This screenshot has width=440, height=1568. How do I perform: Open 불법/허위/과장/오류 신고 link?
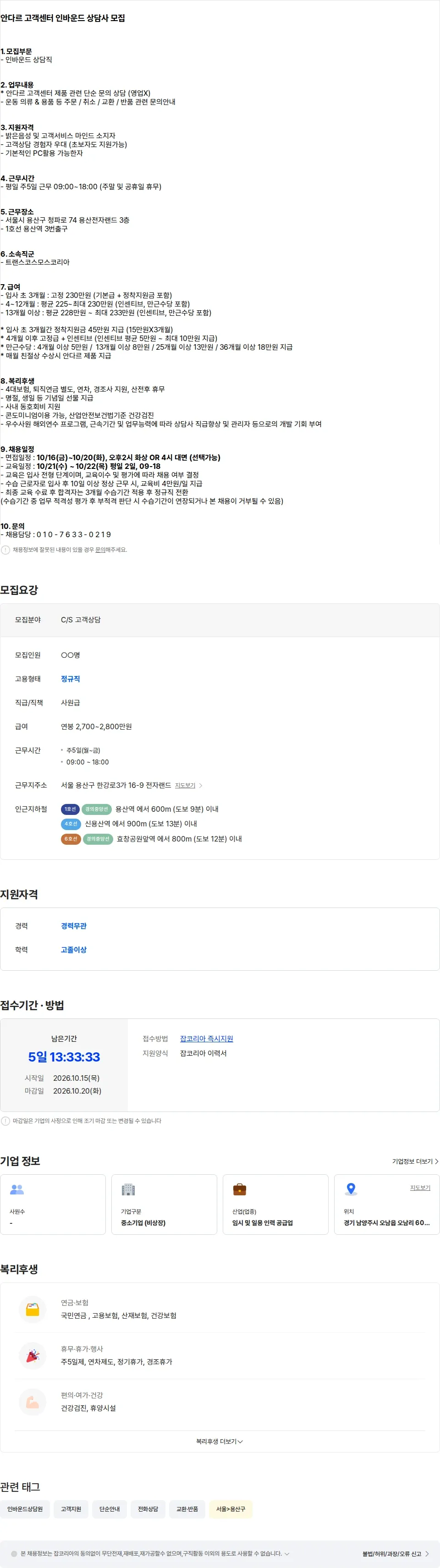pos(396,1553)
